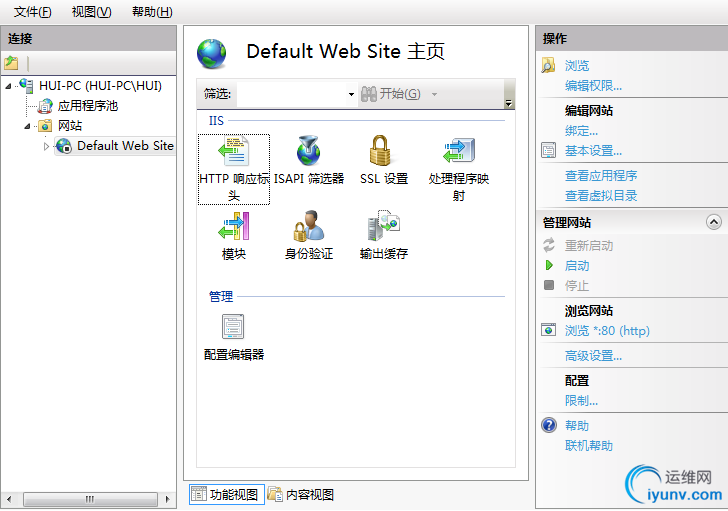Image resolution: width=728 pixels, height=511 pixels.
Task: Open the 帮助(H) menu
Action: pyautogui.click(x=152, y=12)
